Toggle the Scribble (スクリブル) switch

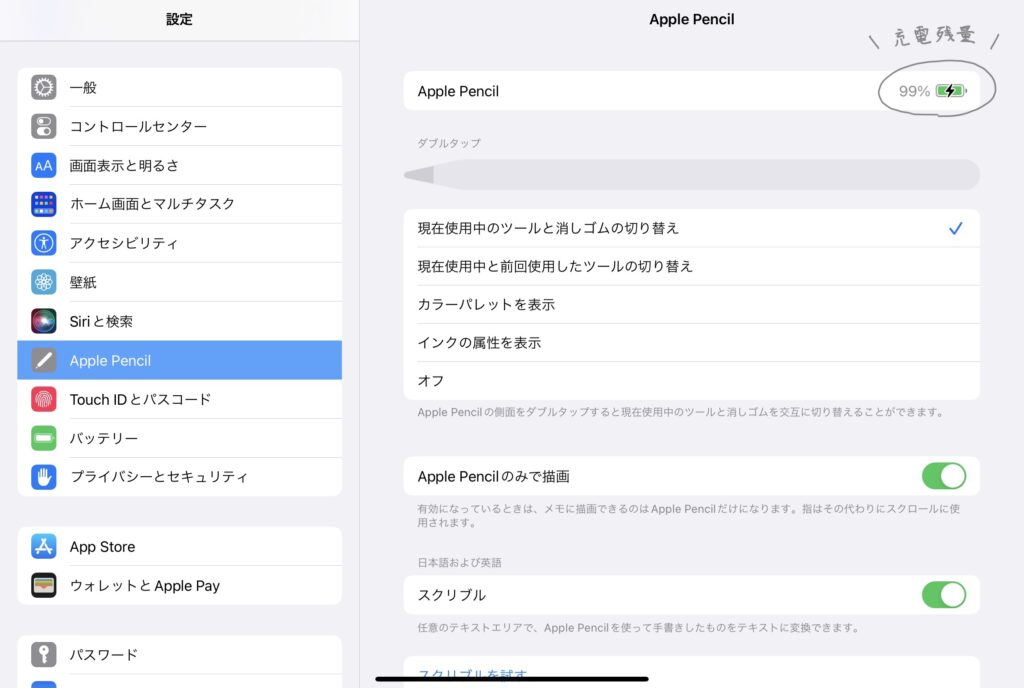click(944, 595)
